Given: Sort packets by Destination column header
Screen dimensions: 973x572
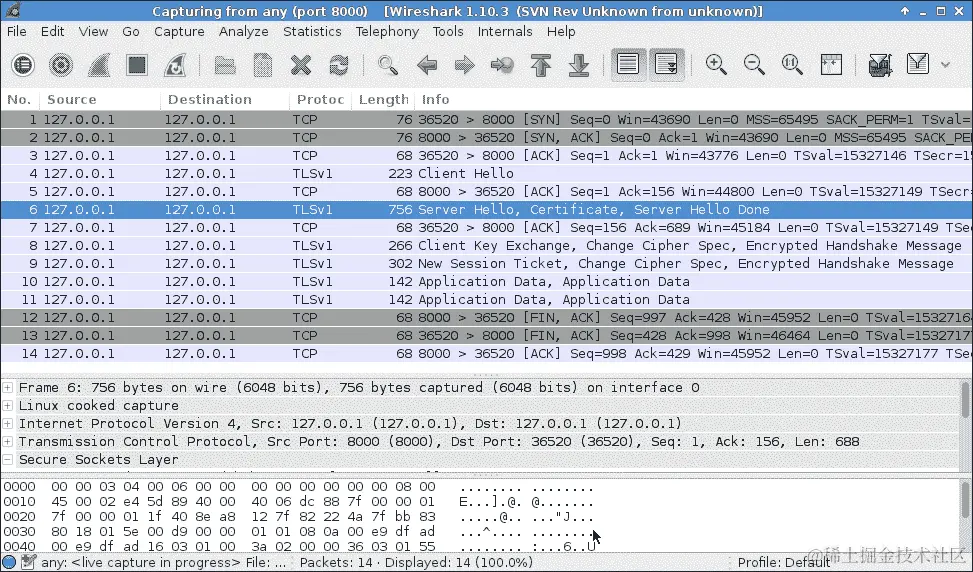Looking at the screenshot, I should click(225, 99).
